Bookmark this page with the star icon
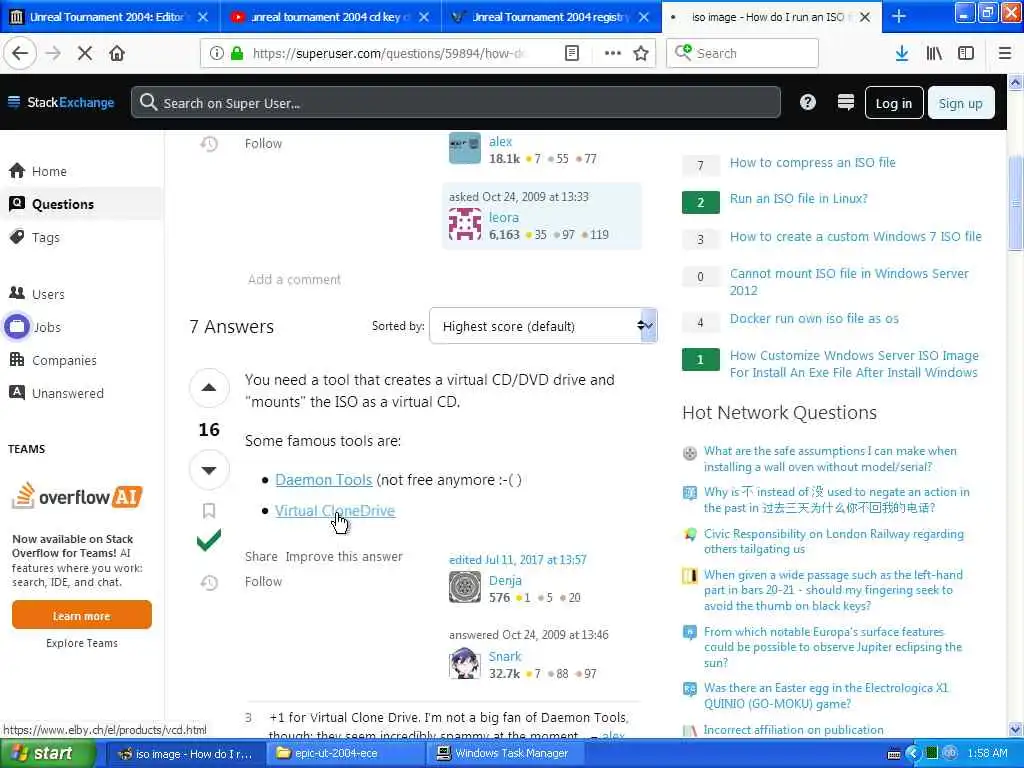 (641, 53)
